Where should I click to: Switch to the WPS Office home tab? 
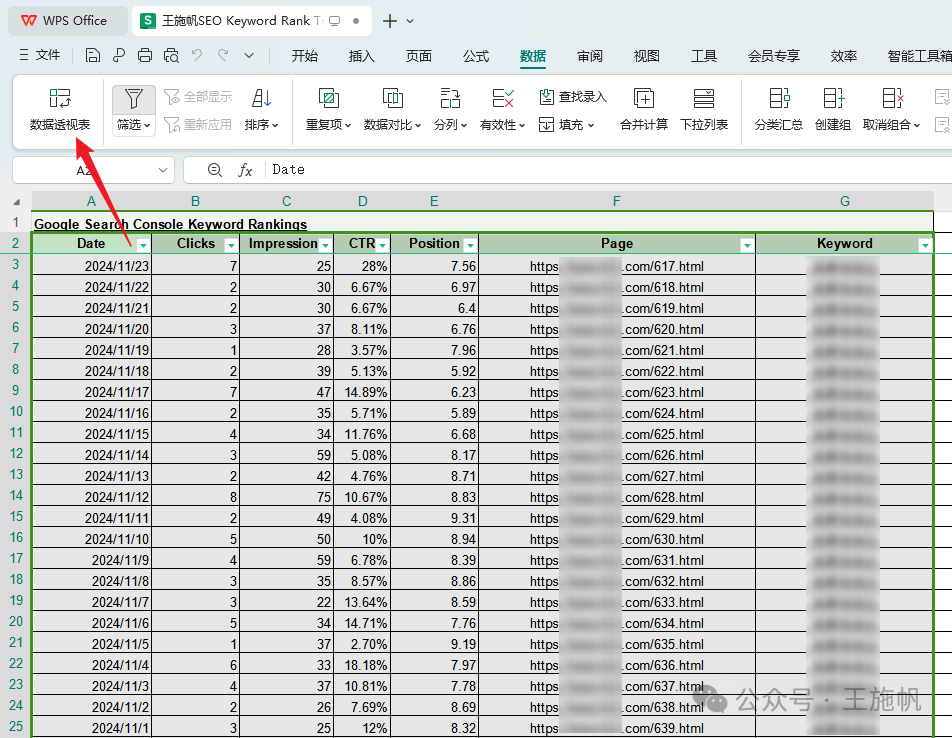click(67, 21)
